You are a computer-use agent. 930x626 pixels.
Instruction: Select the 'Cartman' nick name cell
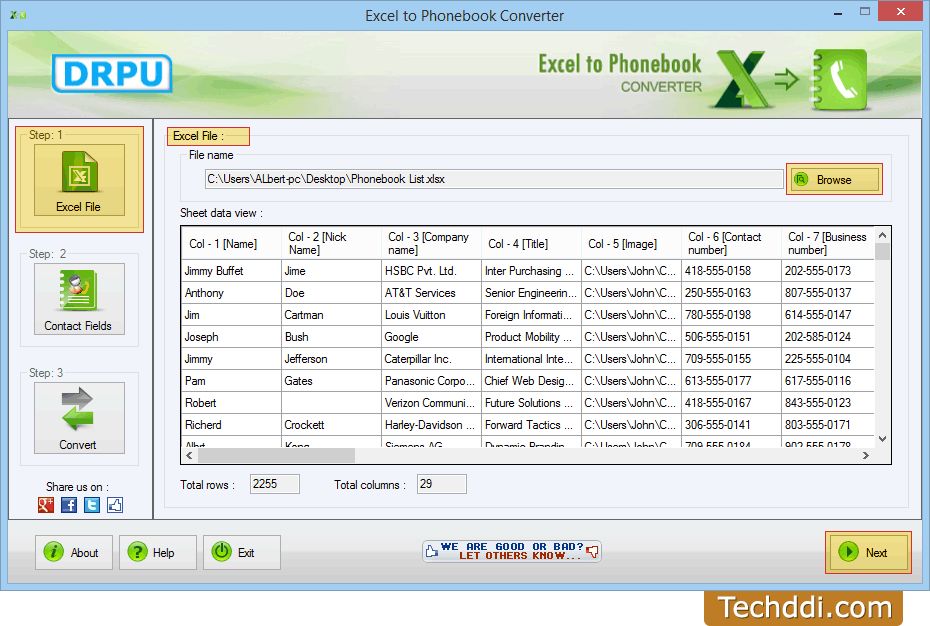tap(331, 315)
